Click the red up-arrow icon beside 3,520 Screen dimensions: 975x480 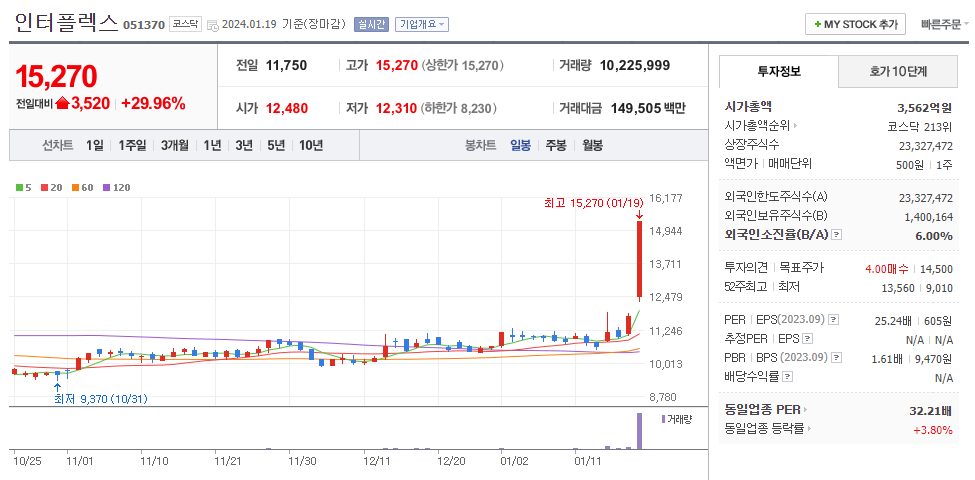62,103
